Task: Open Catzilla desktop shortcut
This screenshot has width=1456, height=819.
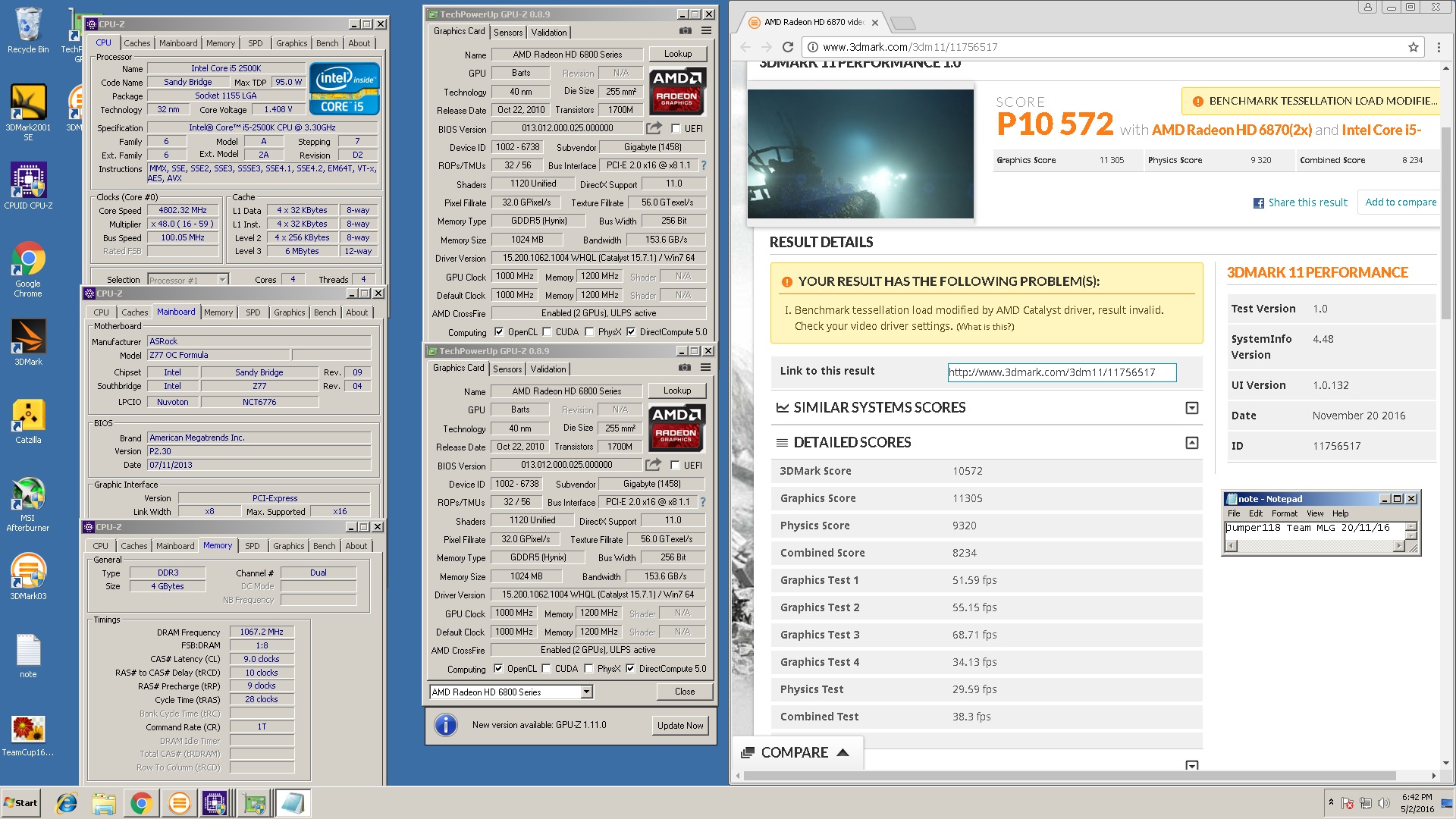Action: pyautogui.click(x=28, y=421)
